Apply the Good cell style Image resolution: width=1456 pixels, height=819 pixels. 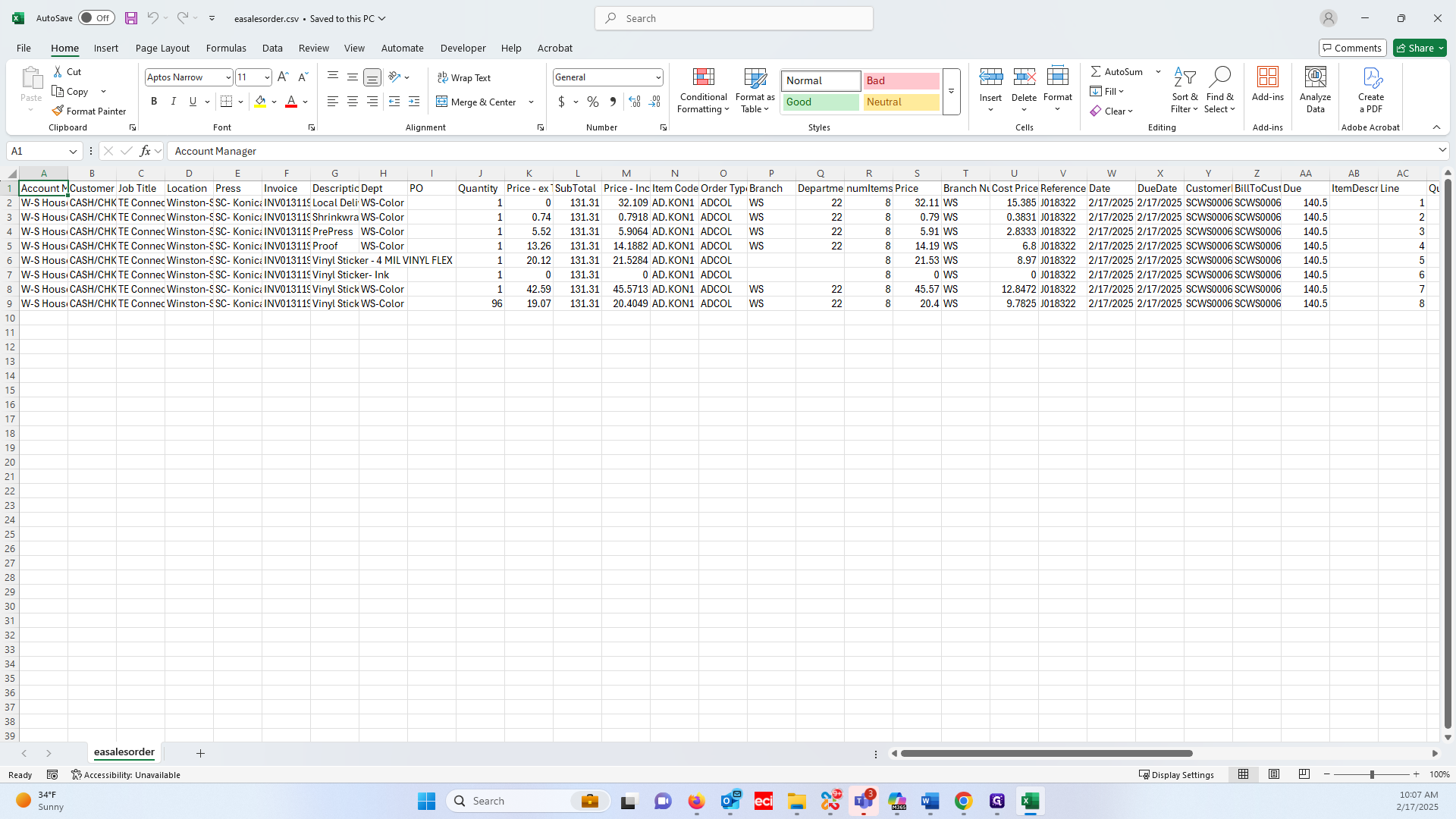[821, 102]
